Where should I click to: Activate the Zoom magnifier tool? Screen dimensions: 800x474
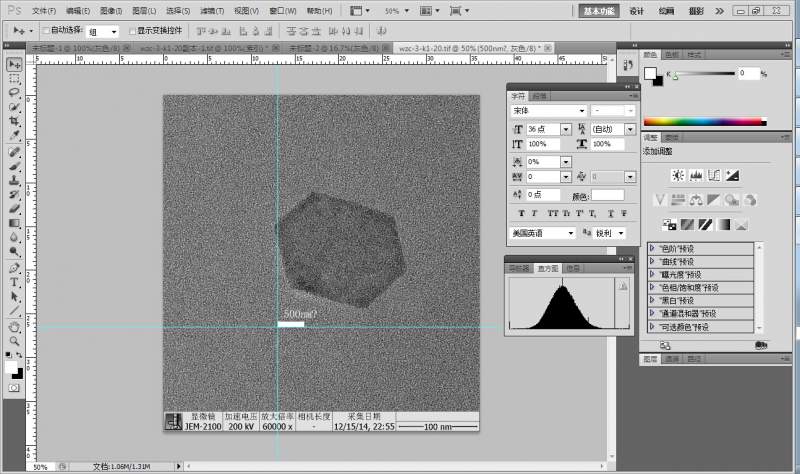15,340
